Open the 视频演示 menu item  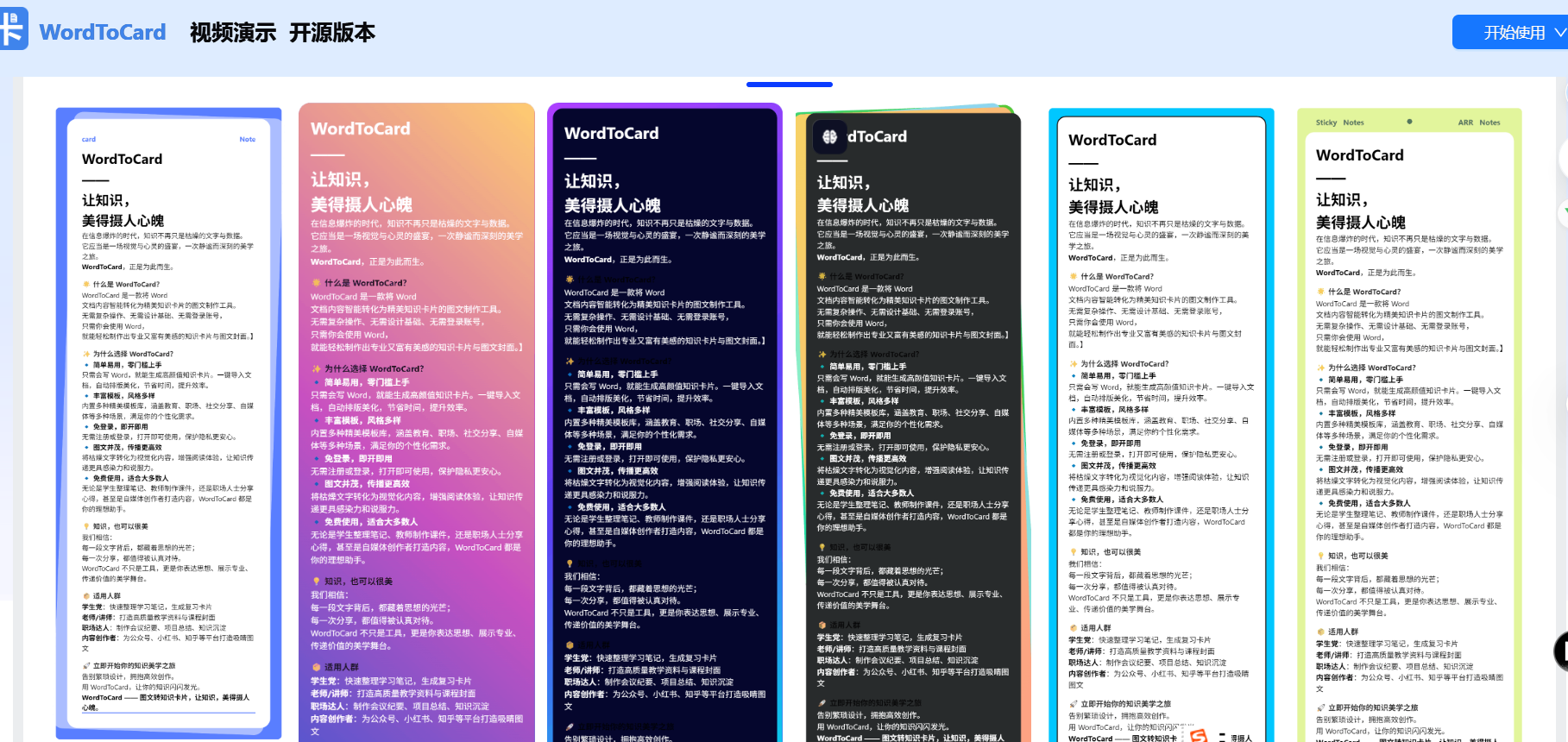click(x=233, y=33)
